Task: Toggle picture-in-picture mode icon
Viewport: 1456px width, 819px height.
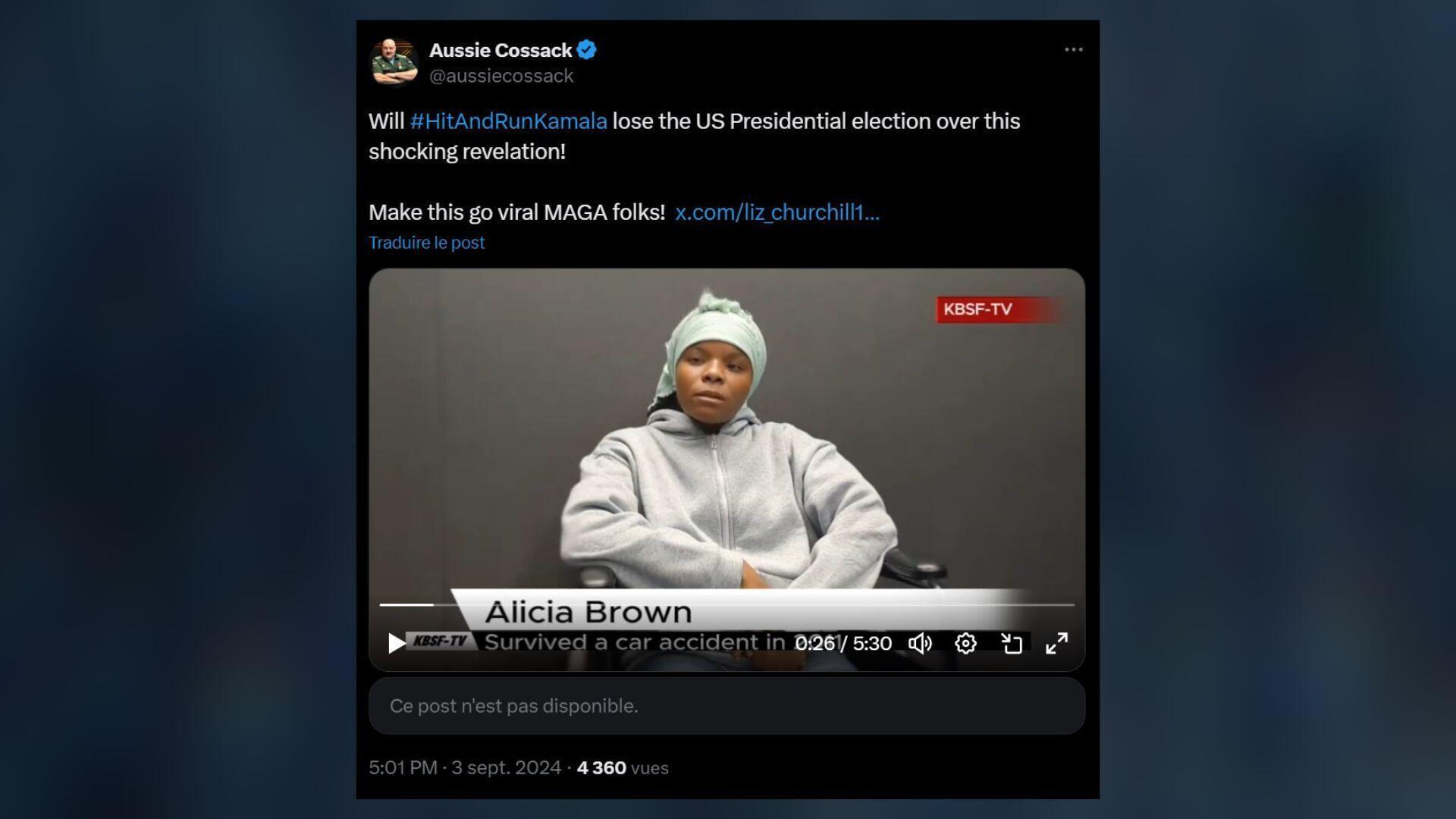Action: (1012, 643)
